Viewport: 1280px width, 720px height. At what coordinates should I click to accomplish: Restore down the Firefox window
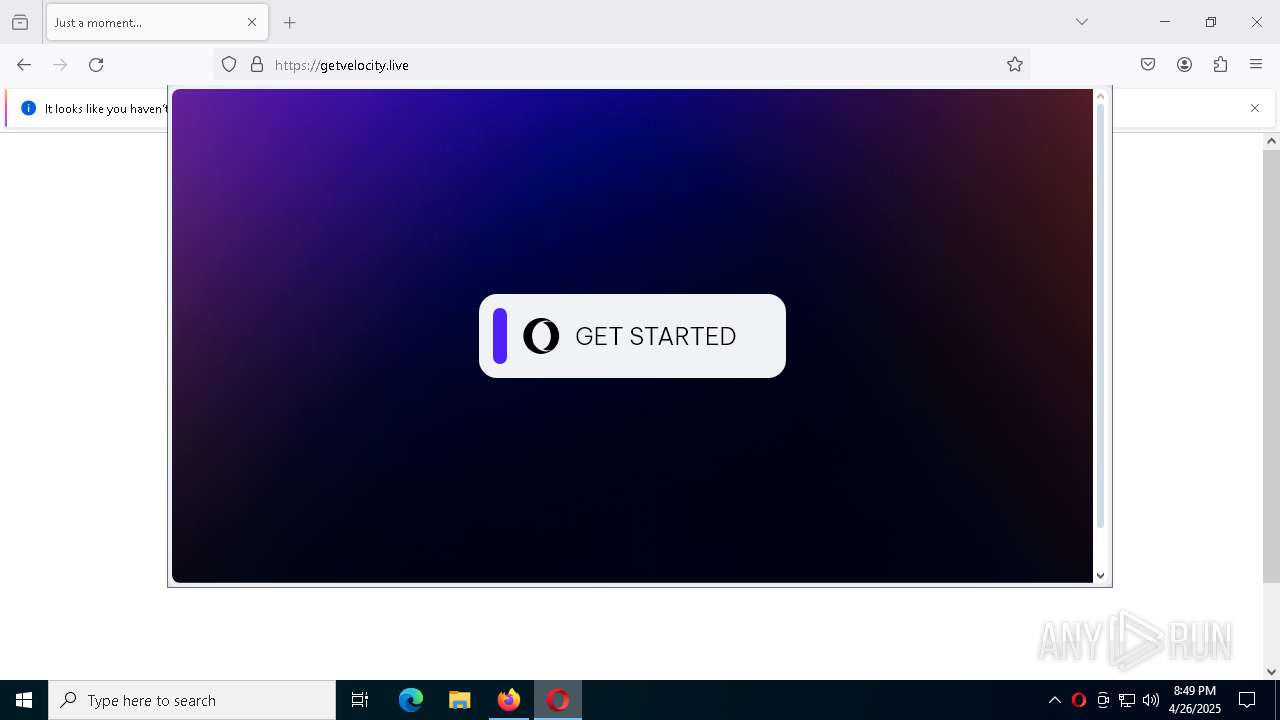click(x=1211, y=22)
